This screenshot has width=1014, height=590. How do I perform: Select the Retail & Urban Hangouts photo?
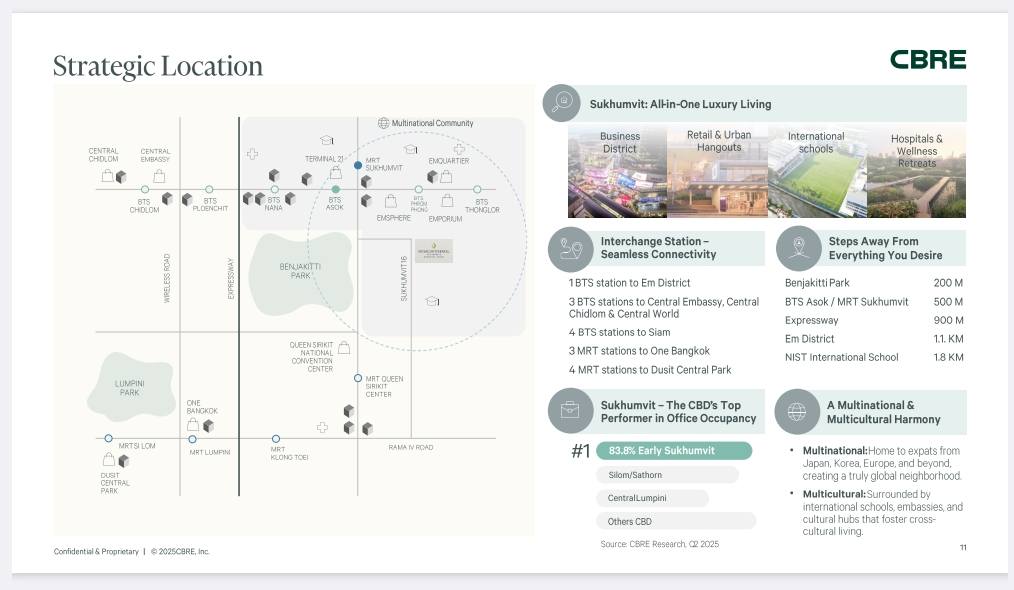click(x=717, y=172)
